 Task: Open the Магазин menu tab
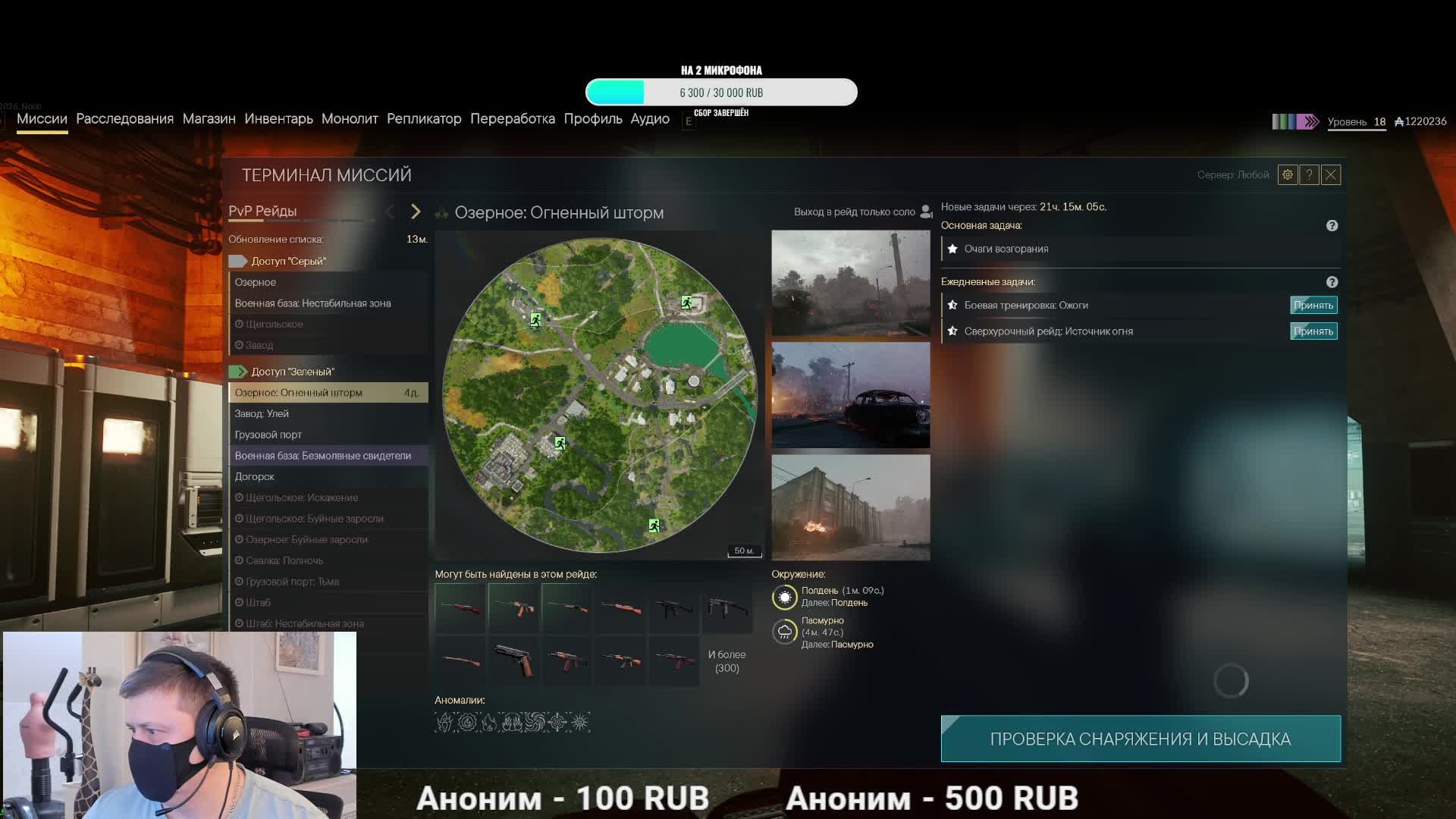pos(209,119)
